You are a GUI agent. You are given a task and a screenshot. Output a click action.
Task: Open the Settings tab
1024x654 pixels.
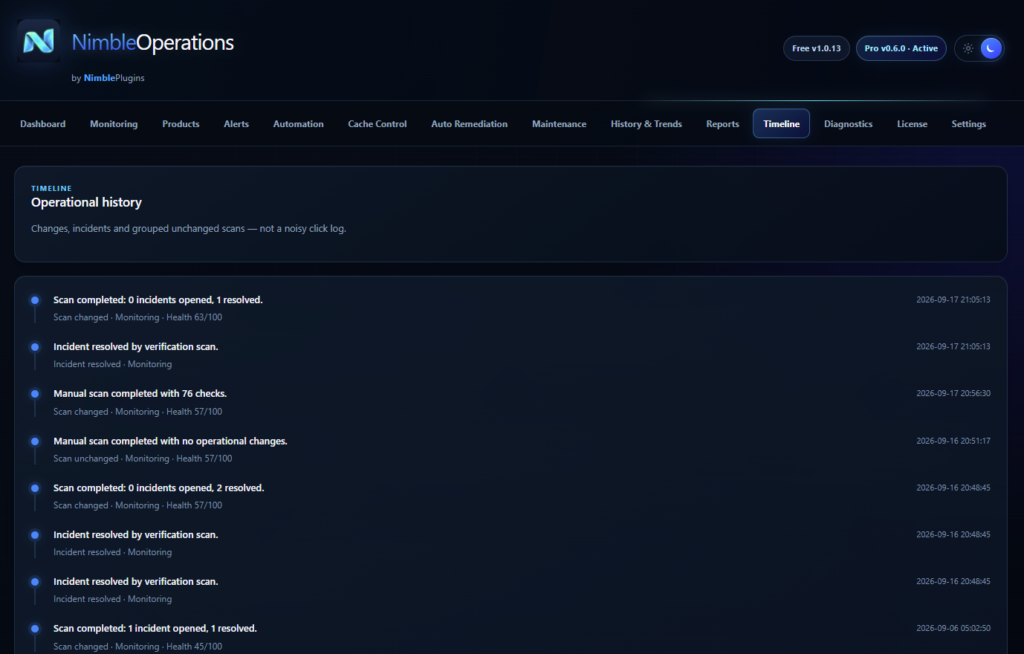pos(968,123)
